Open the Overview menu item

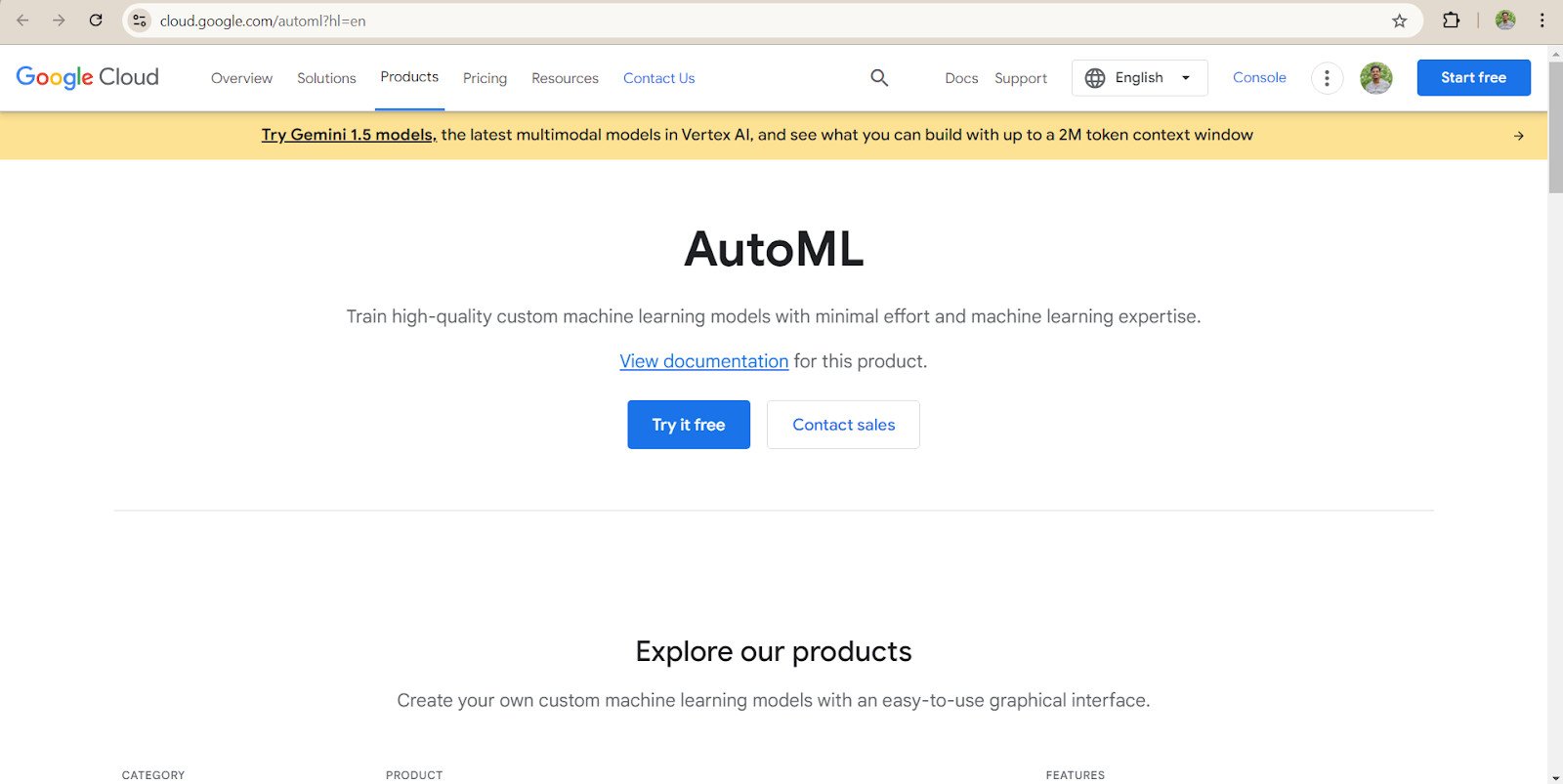[x=241, y=78]
